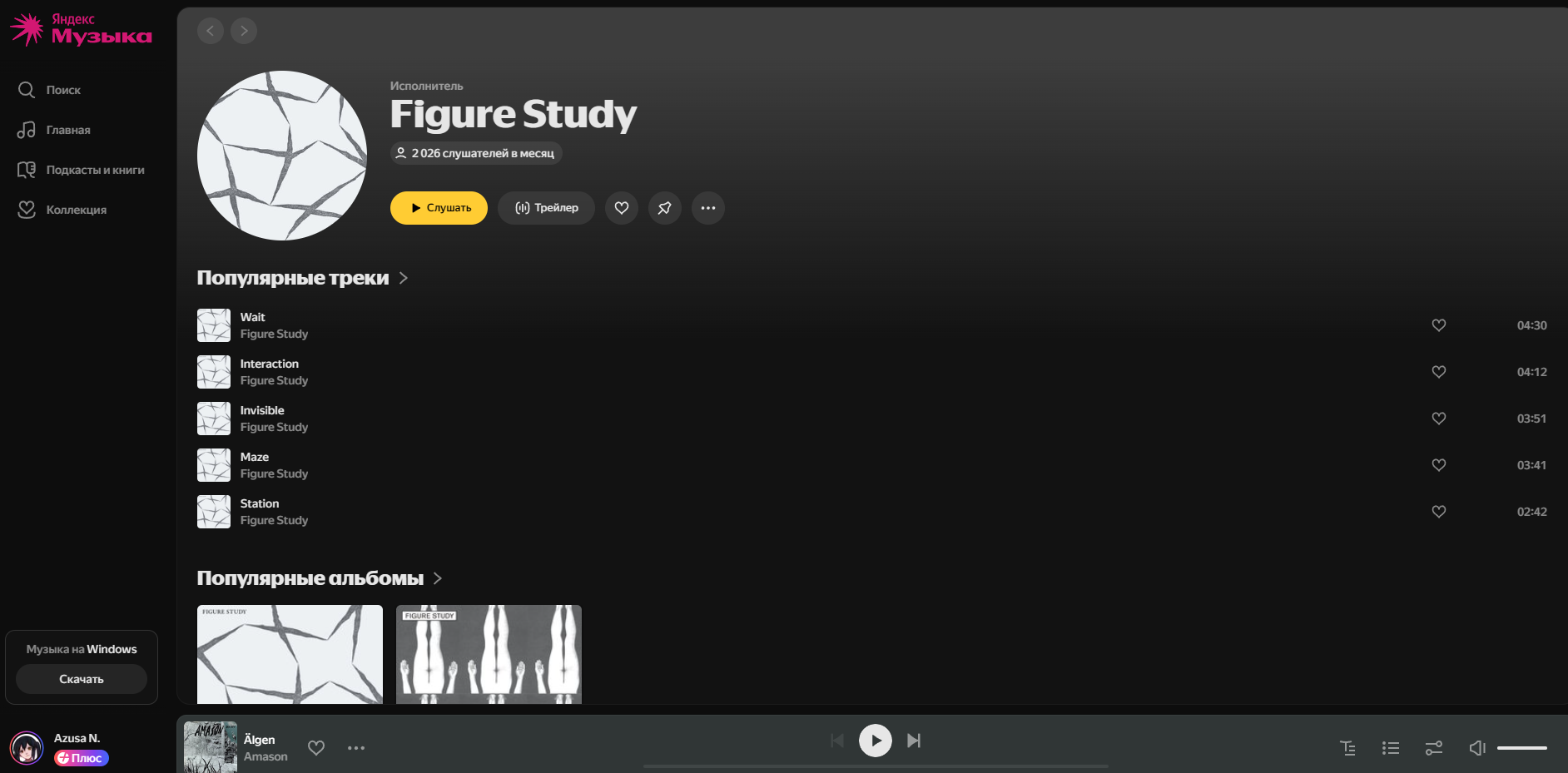The height and width of the screenshot is (773, 1568).
Task: Click the Figure Study artist avatar
Action: click(x=282, y=156)
